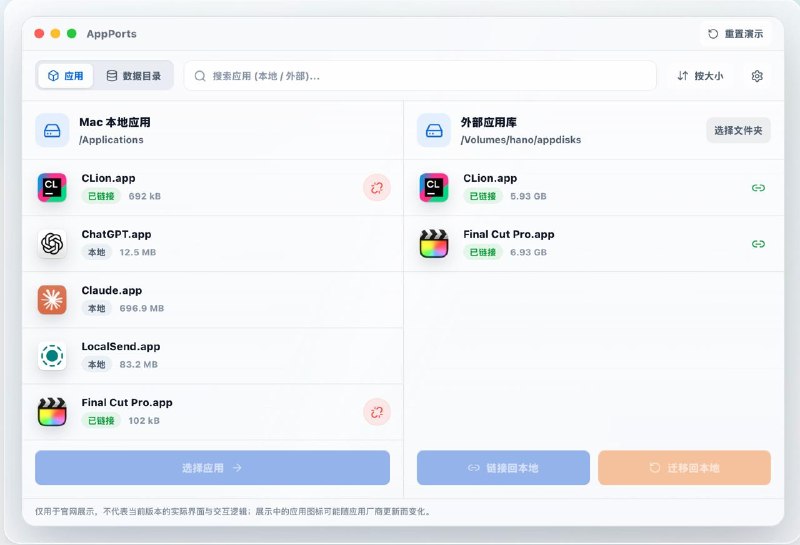Click the 696.9 MB size of Claude.app
The height and width of the screenshot is (545, 800).
pyautogui.click(x=142, y=308)
